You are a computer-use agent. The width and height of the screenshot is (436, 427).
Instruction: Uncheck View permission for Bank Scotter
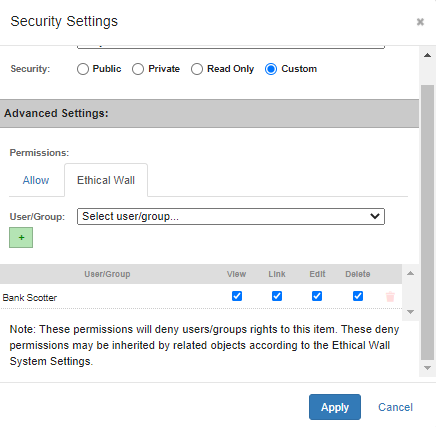pyautogui.click(x=237, y=296)
